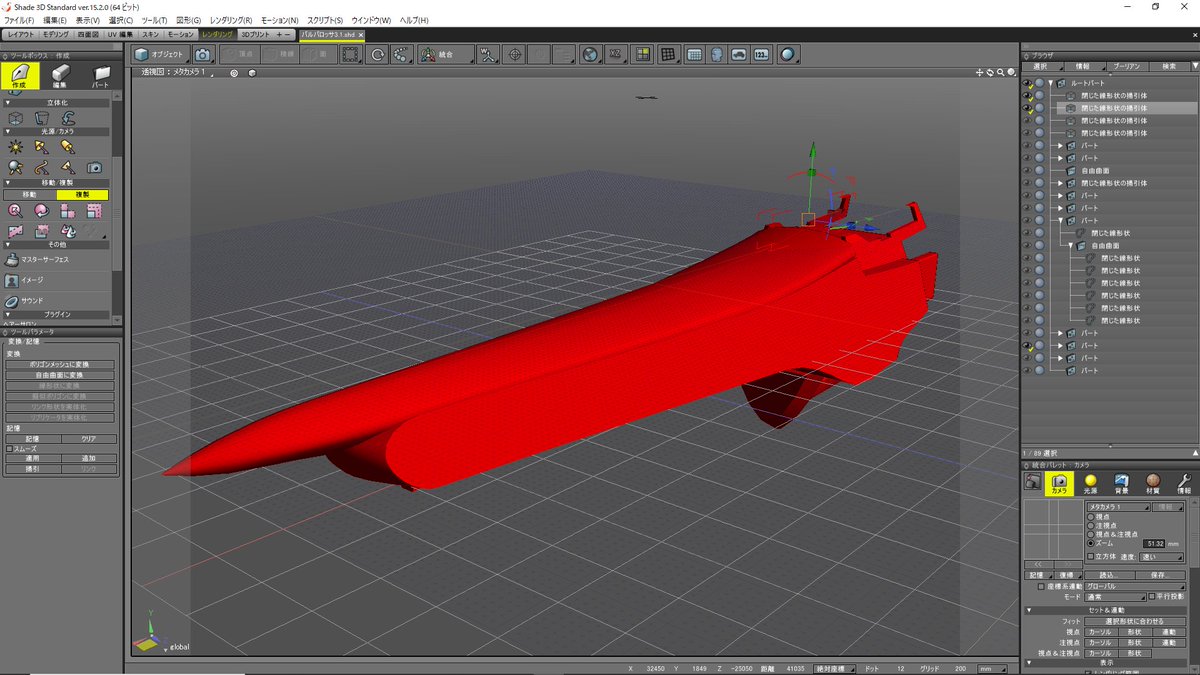The image size is (1200, 675).
Task: Open the 絶対座標 dropdown in status bar
Action: pyautogui.click(x=834, y=668)
